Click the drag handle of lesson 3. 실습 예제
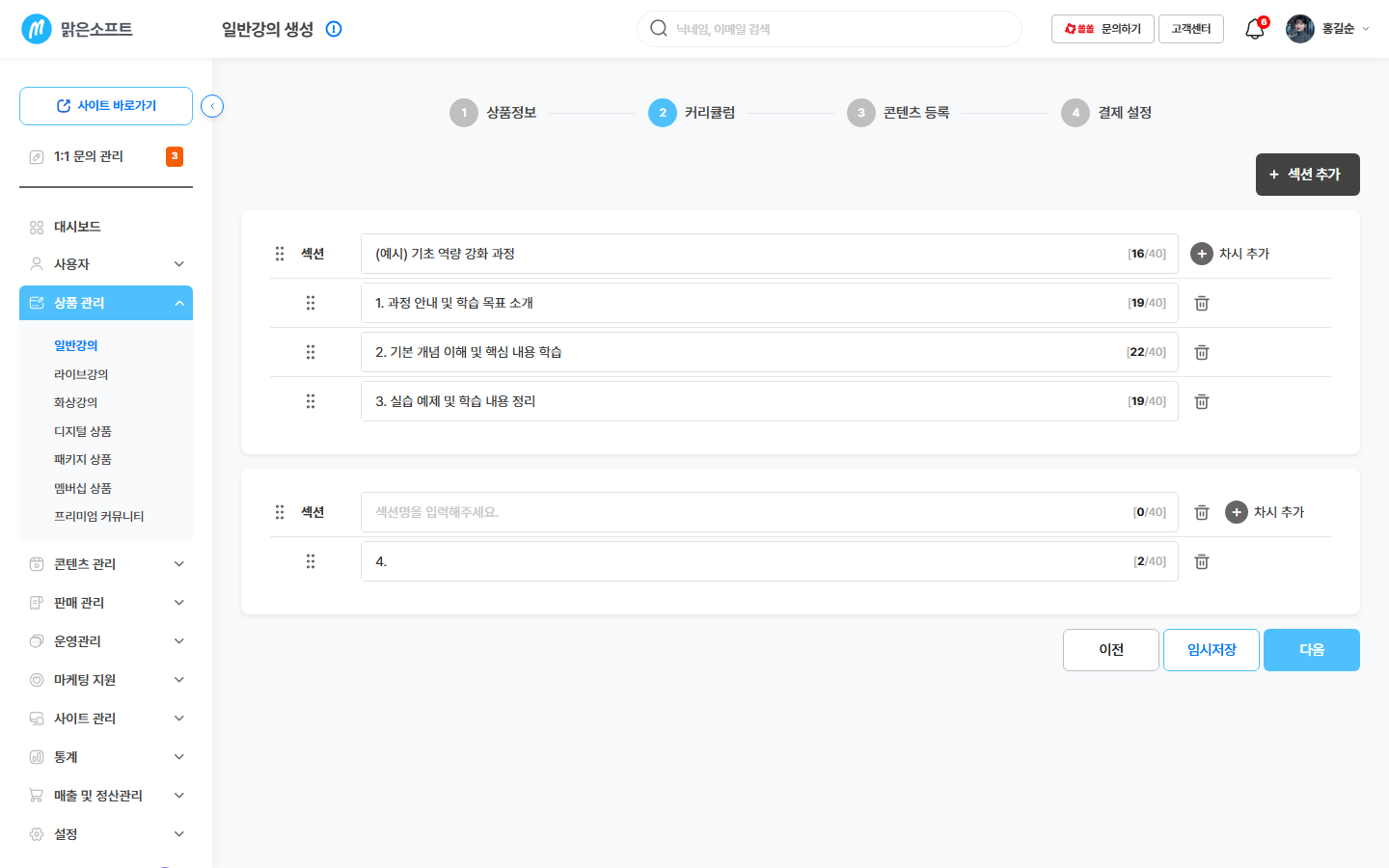 (x=311, y=401)
